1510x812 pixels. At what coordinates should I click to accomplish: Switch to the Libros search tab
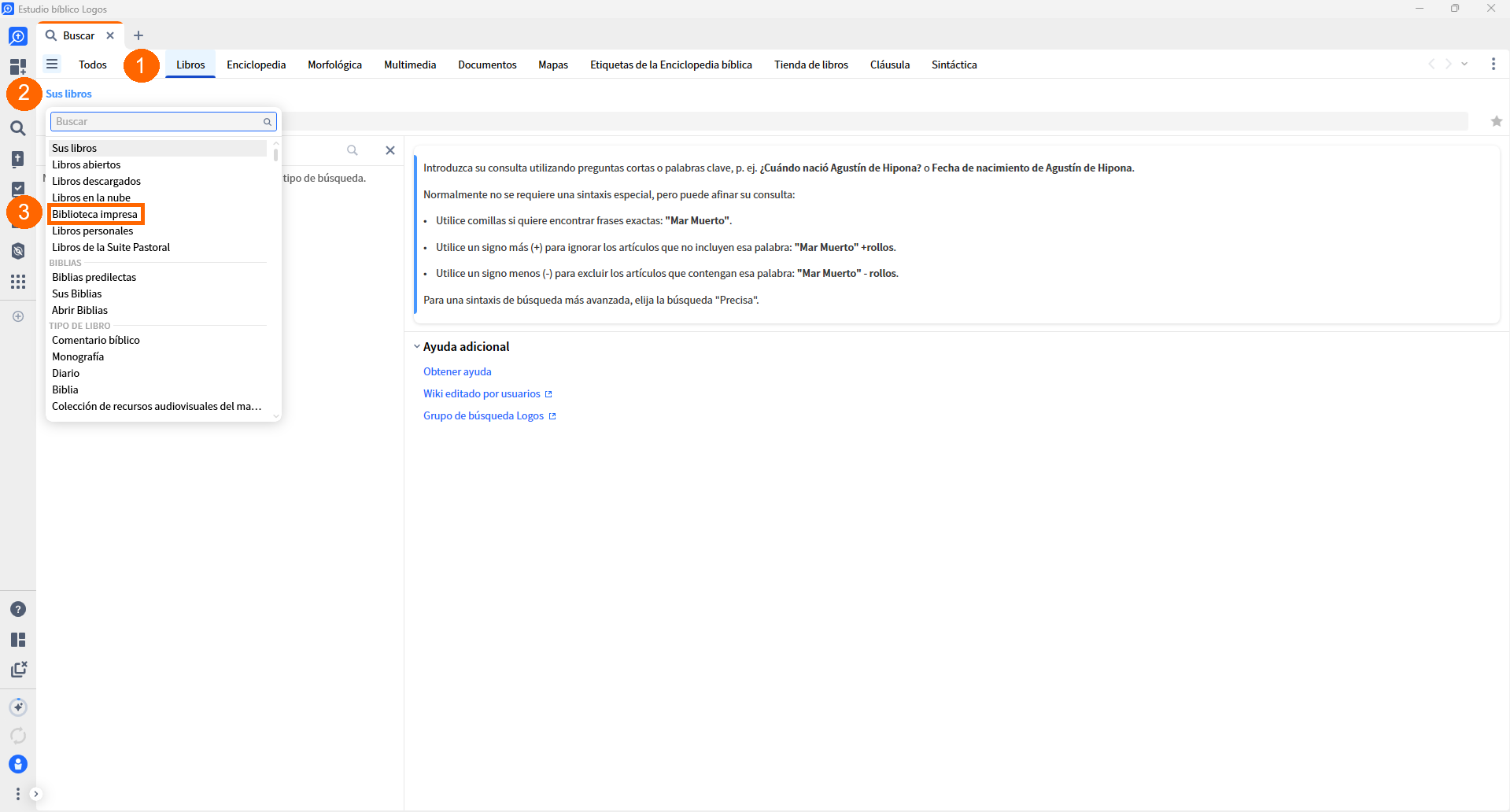click(190, 65)
